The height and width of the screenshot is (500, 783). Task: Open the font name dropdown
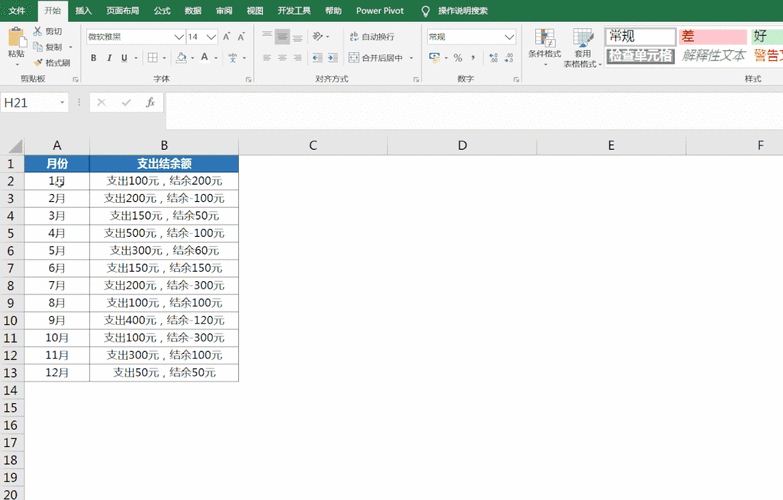pyautogui.click(x=179, y=37)
